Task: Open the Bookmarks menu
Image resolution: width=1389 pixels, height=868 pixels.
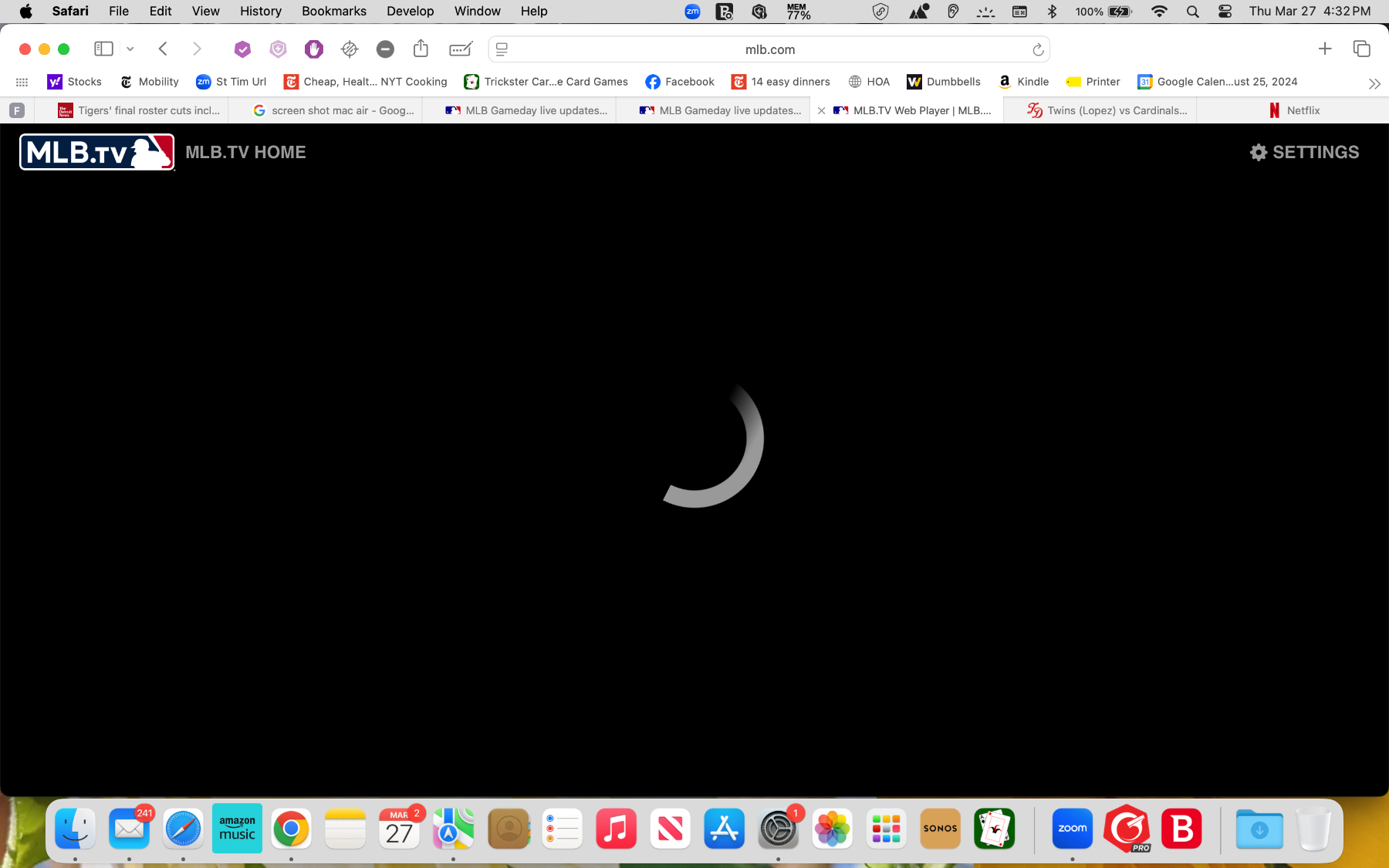Action: pos(333,12)
